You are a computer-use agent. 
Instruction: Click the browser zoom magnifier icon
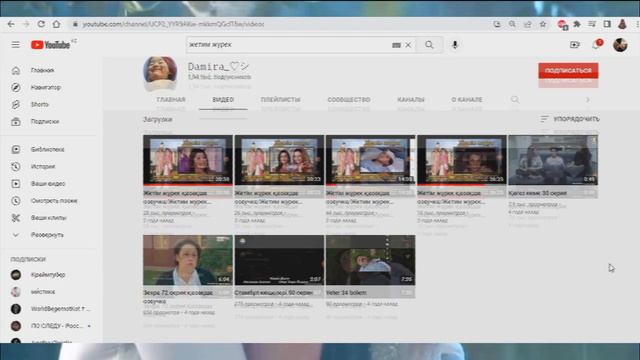coord(512,24)
